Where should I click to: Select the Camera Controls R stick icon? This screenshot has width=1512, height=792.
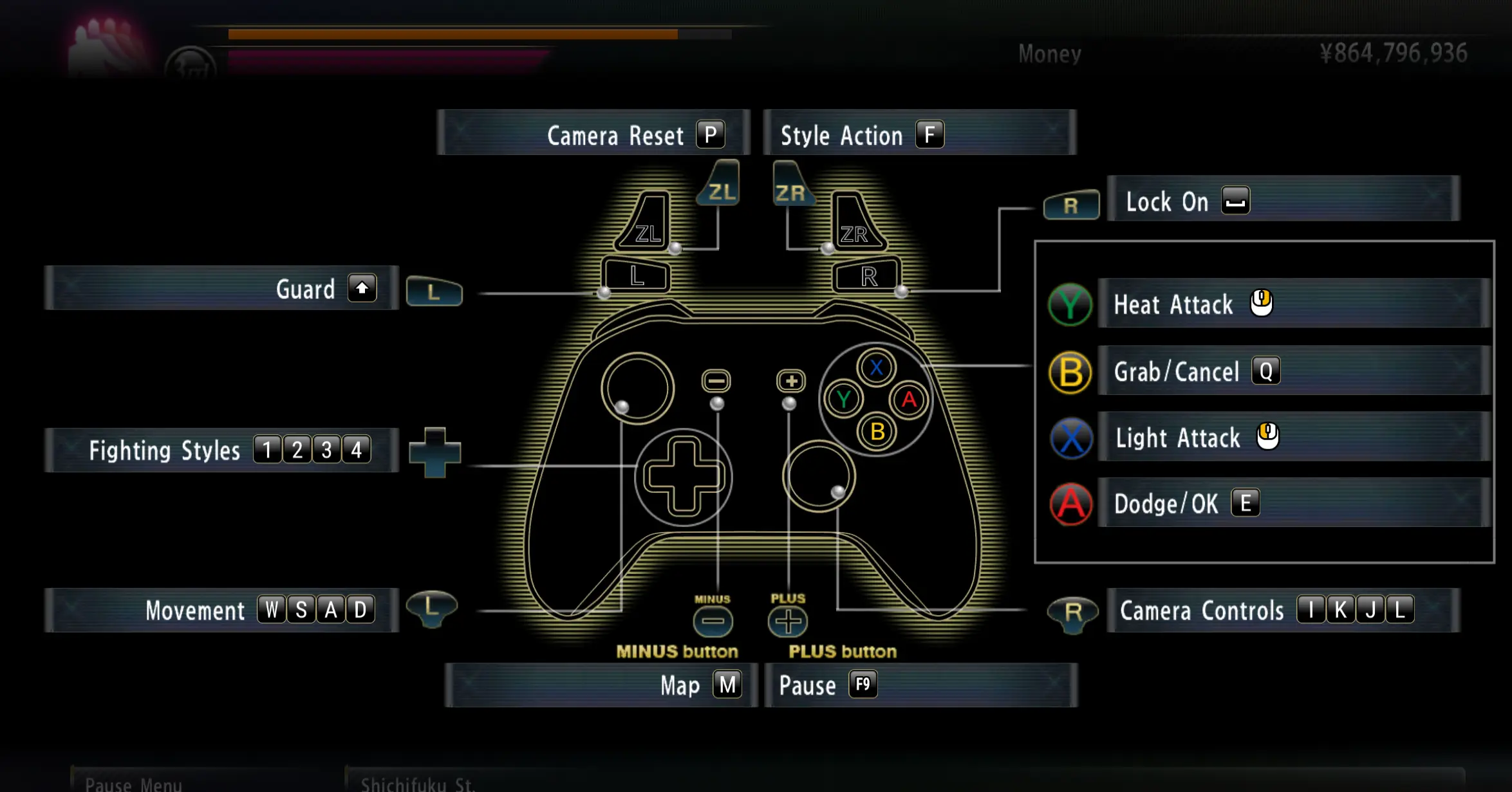tap(1071, 610)
